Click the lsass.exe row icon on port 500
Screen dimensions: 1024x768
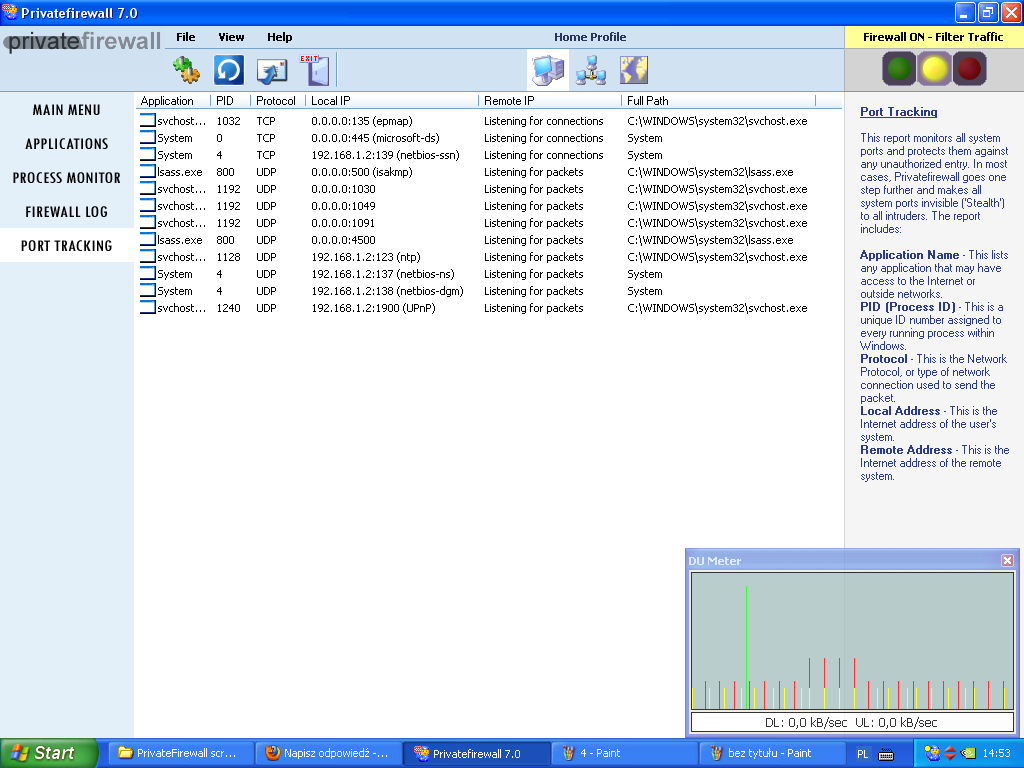[x=148, y=172]
